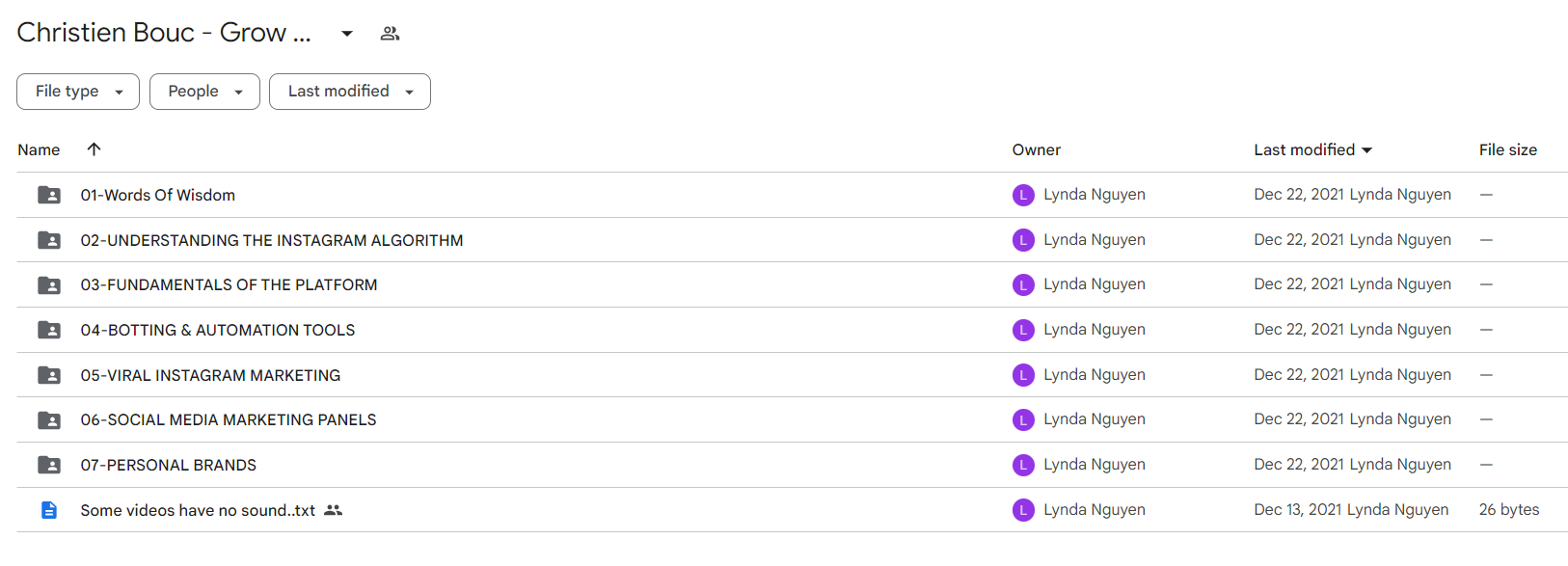
Task: Click the File size column header
Action: [x=1508, y=149]
